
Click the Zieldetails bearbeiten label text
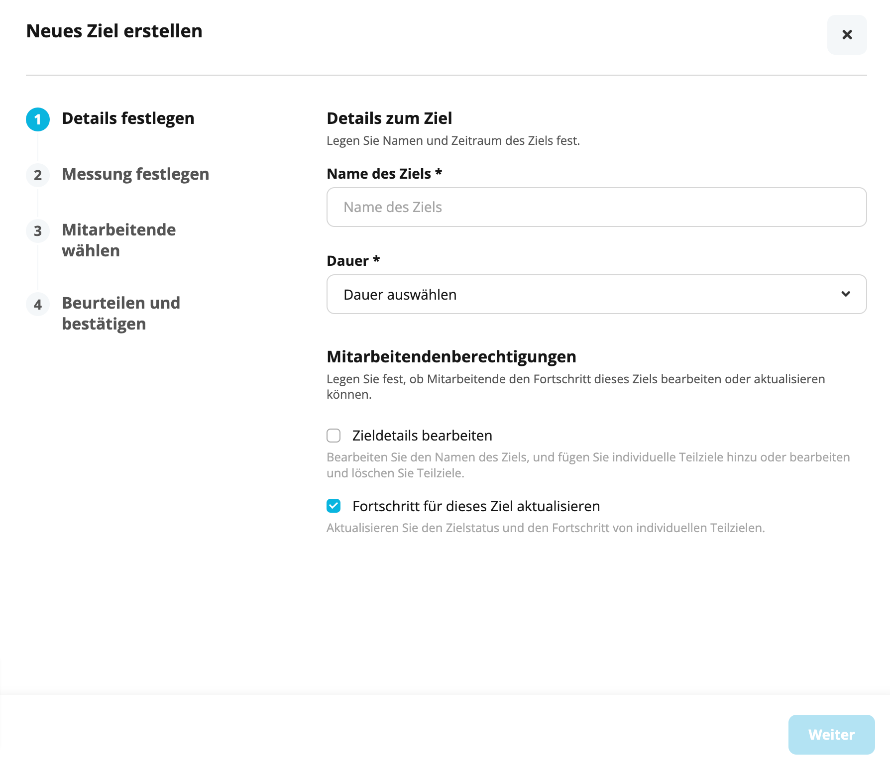coord(422,436)
